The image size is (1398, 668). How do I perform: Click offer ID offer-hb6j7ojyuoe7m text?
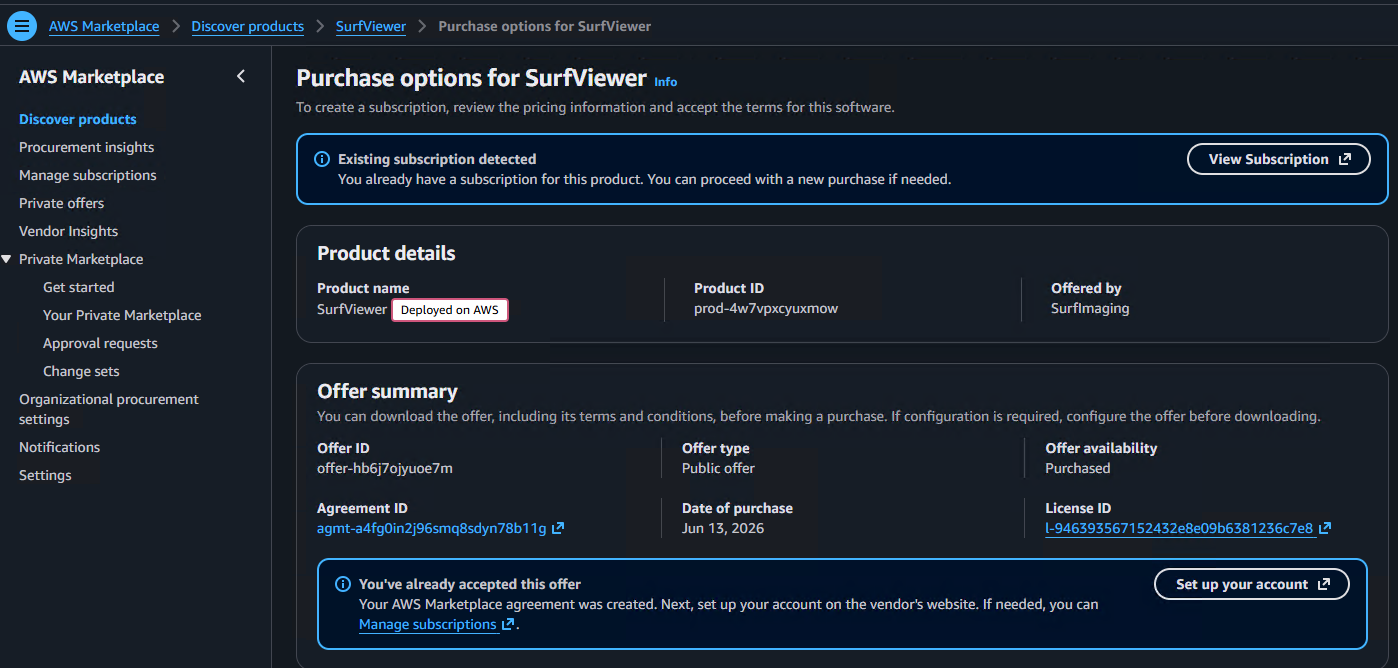[385, 468]
